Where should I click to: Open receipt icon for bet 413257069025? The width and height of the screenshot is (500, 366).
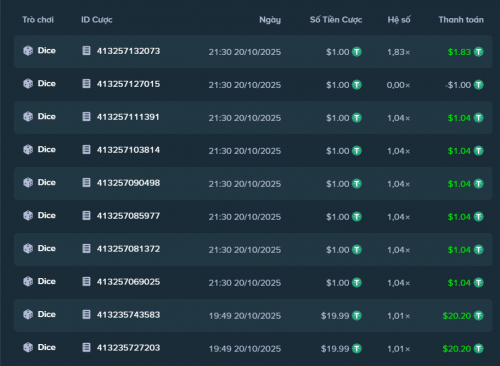86,282
